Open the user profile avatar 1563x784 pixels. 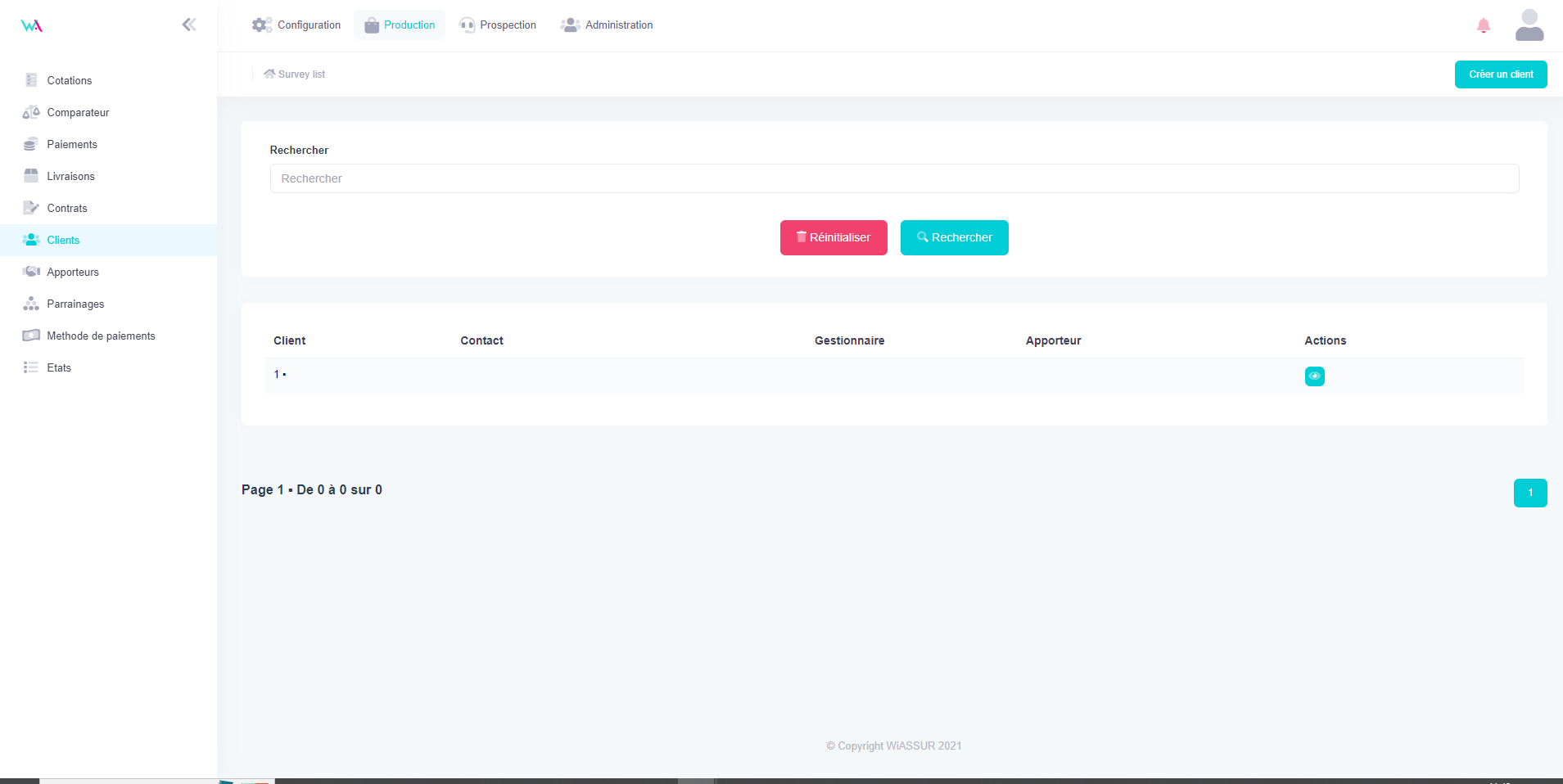[x=1529, y=25]
